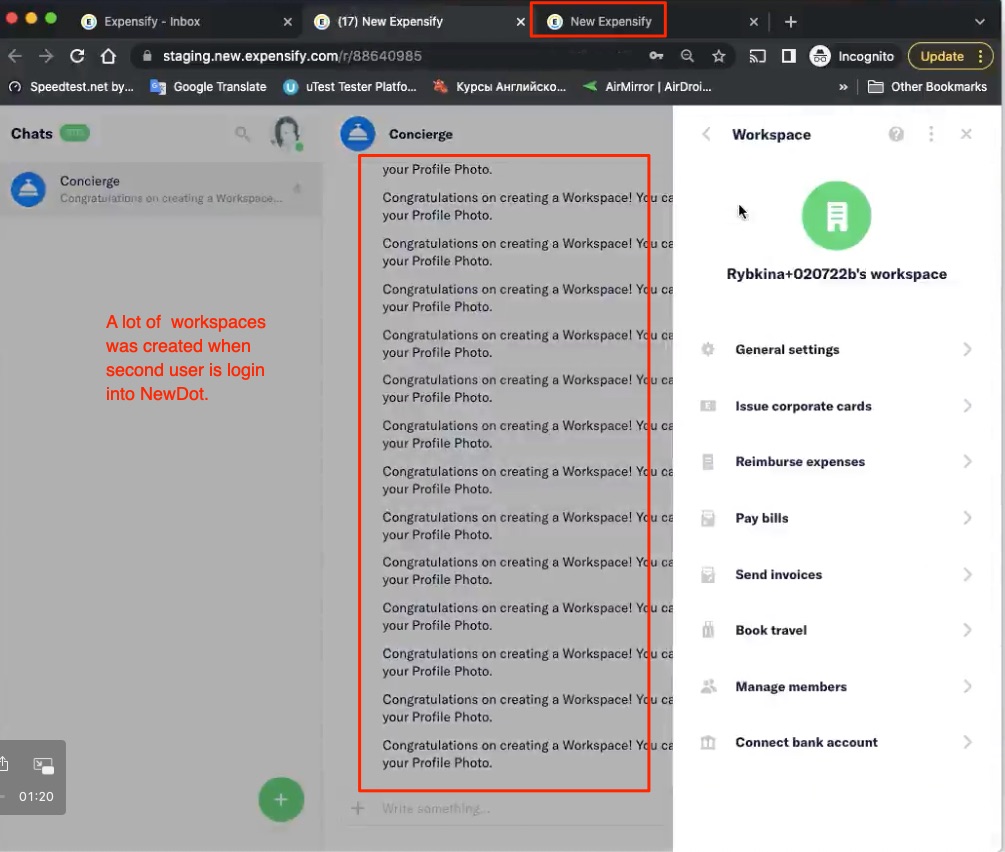Viewport: 1005px width, 852px height.
Task: Click the address bar URL
Action: 292,56
